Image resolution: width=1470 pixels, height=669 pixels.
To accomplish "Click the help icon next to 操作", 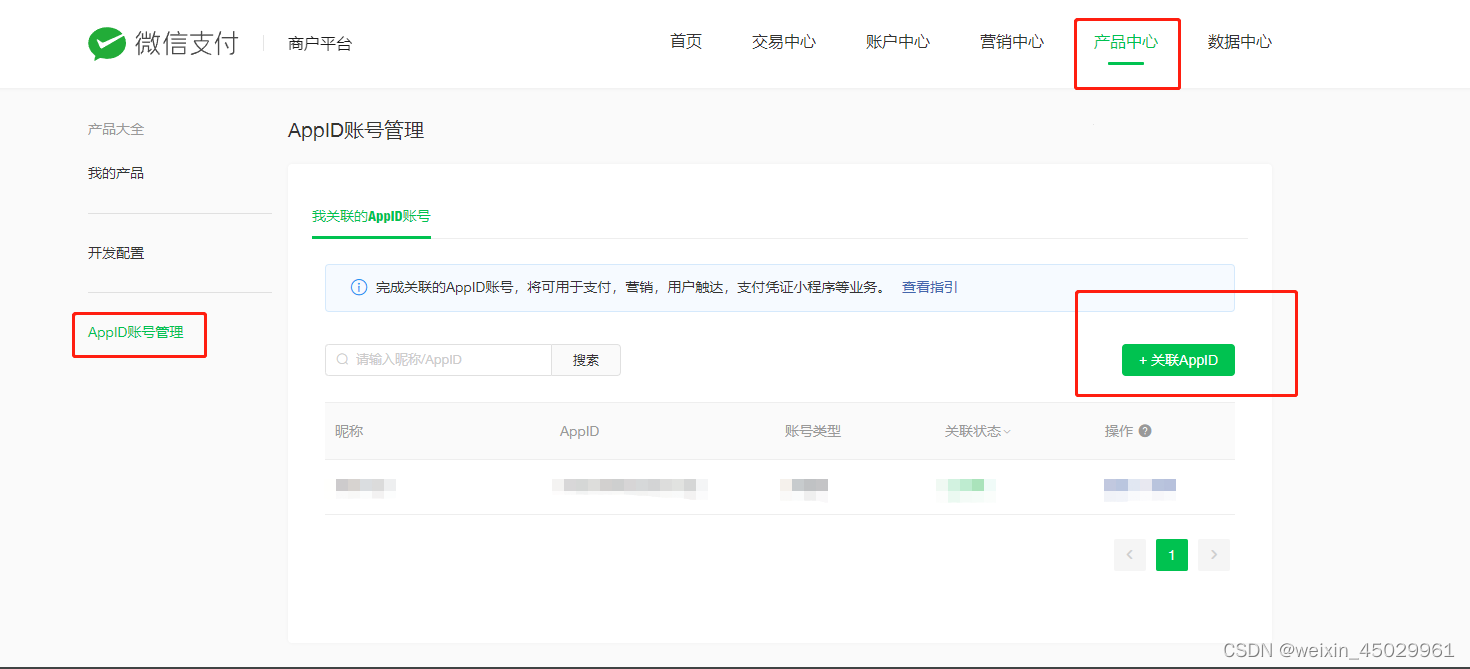I will [1145, 431].
